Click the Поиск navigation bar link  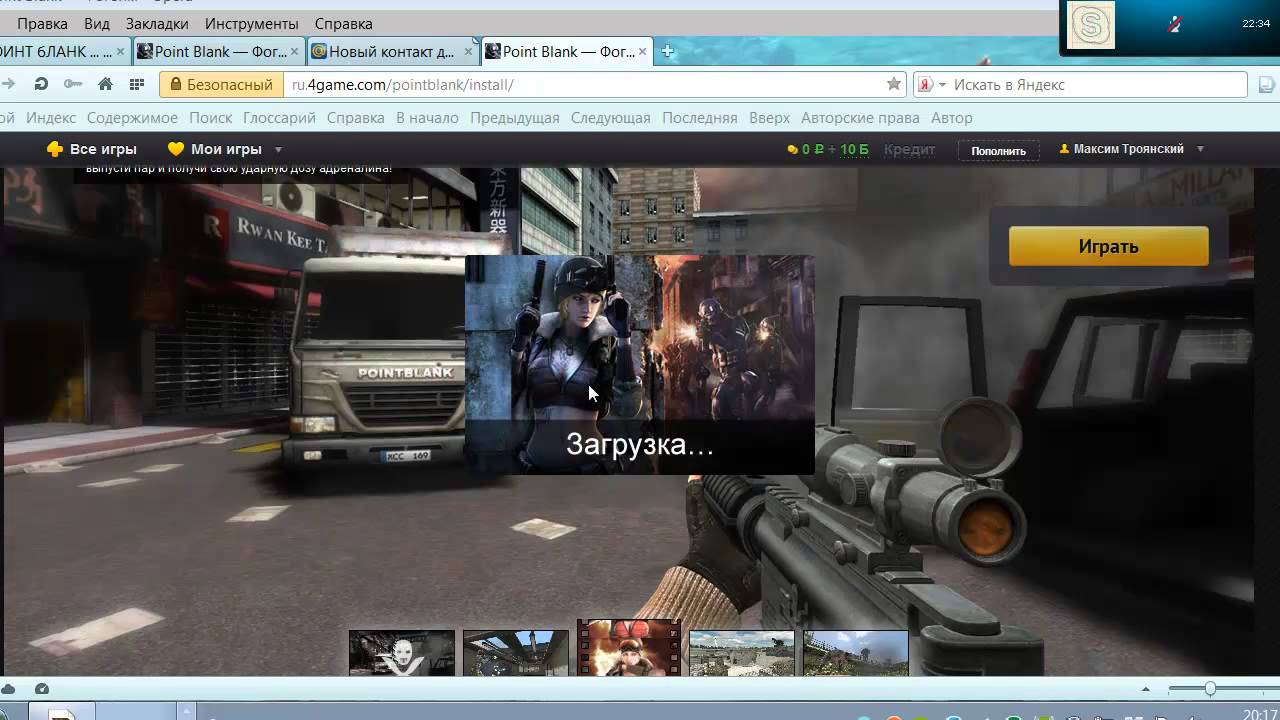click(x=210, y=118)
